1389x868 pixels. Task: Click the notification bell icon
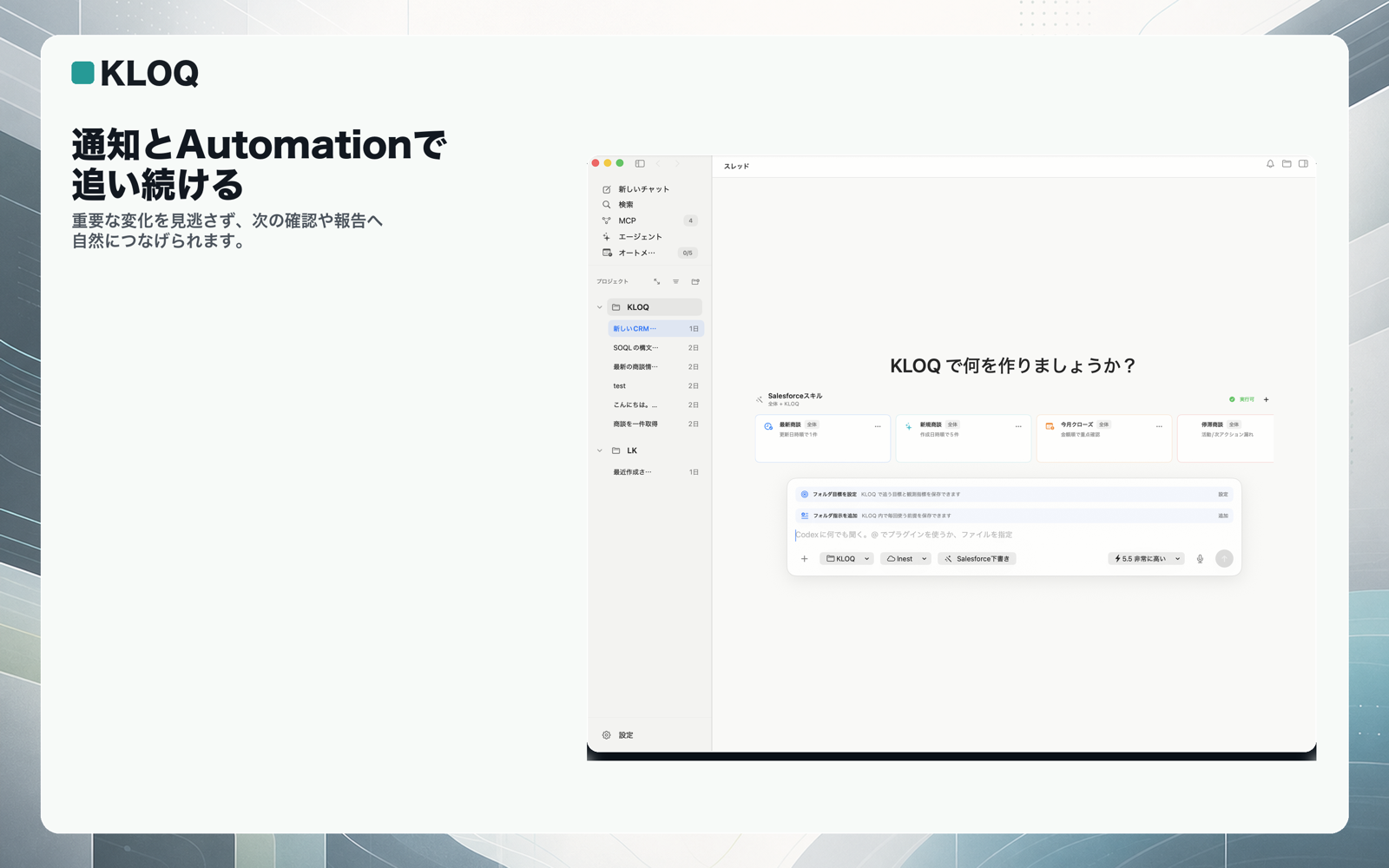coord(1270,164)
